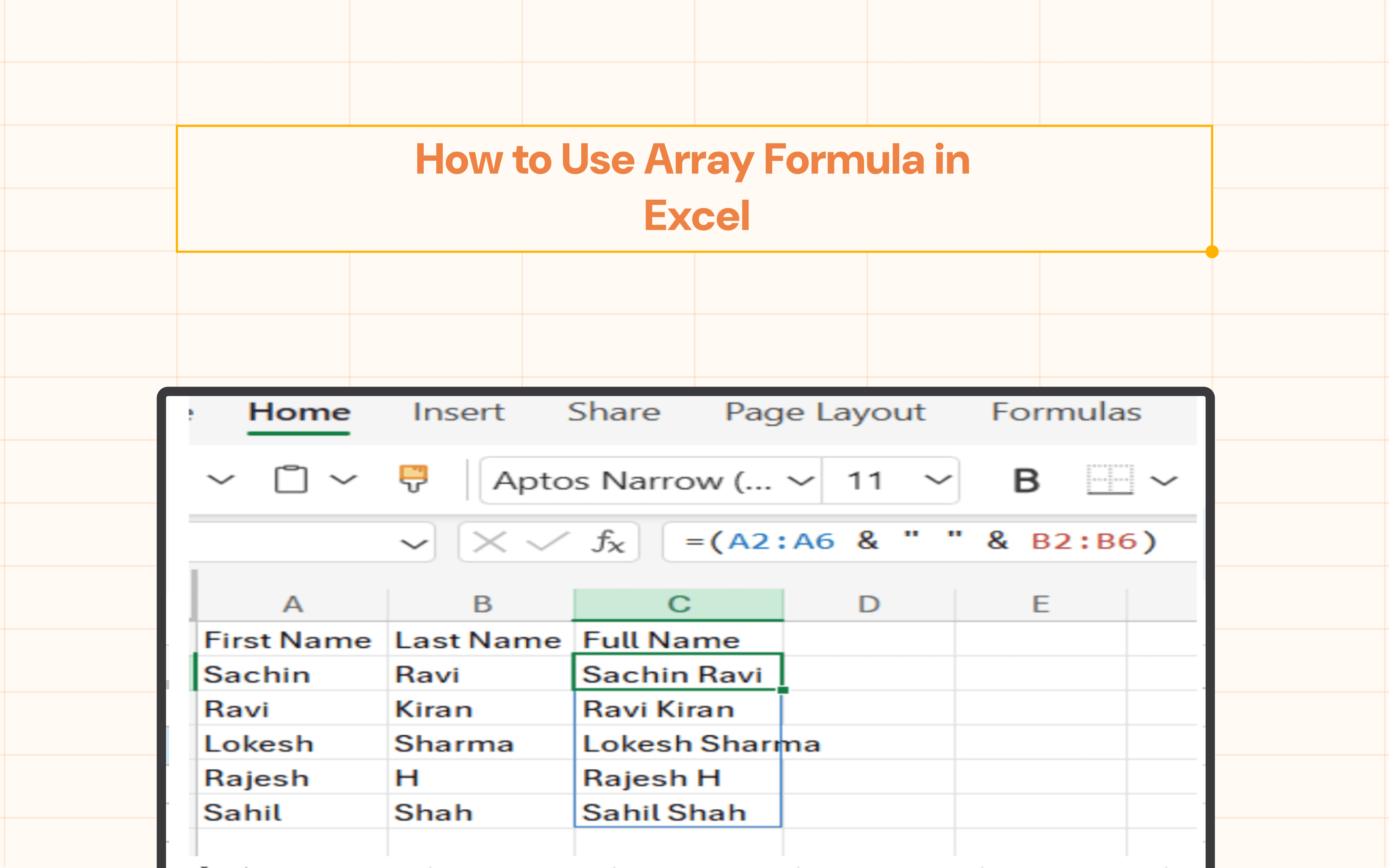Select the 'Sahil Shah' cell
The width and height of the screenshot is (1389, 868).
(x=678, y=811)
